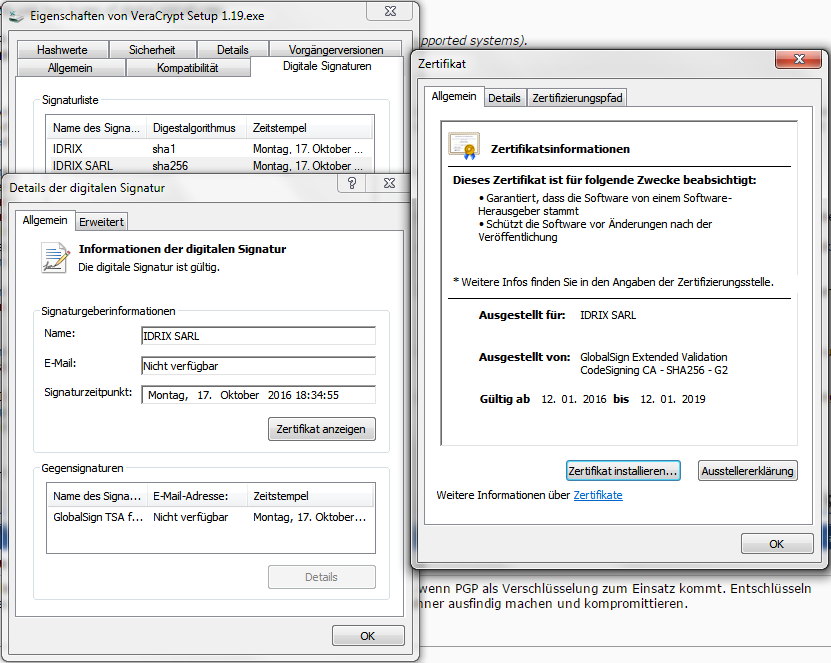Click the greyed Details button under Gegensignaturen

322,577
